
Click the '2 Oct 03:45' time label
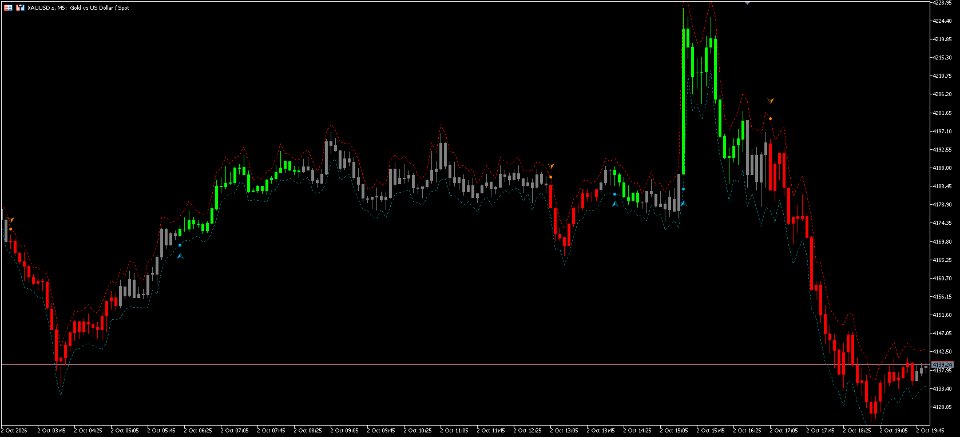click(x=52, y=430)
